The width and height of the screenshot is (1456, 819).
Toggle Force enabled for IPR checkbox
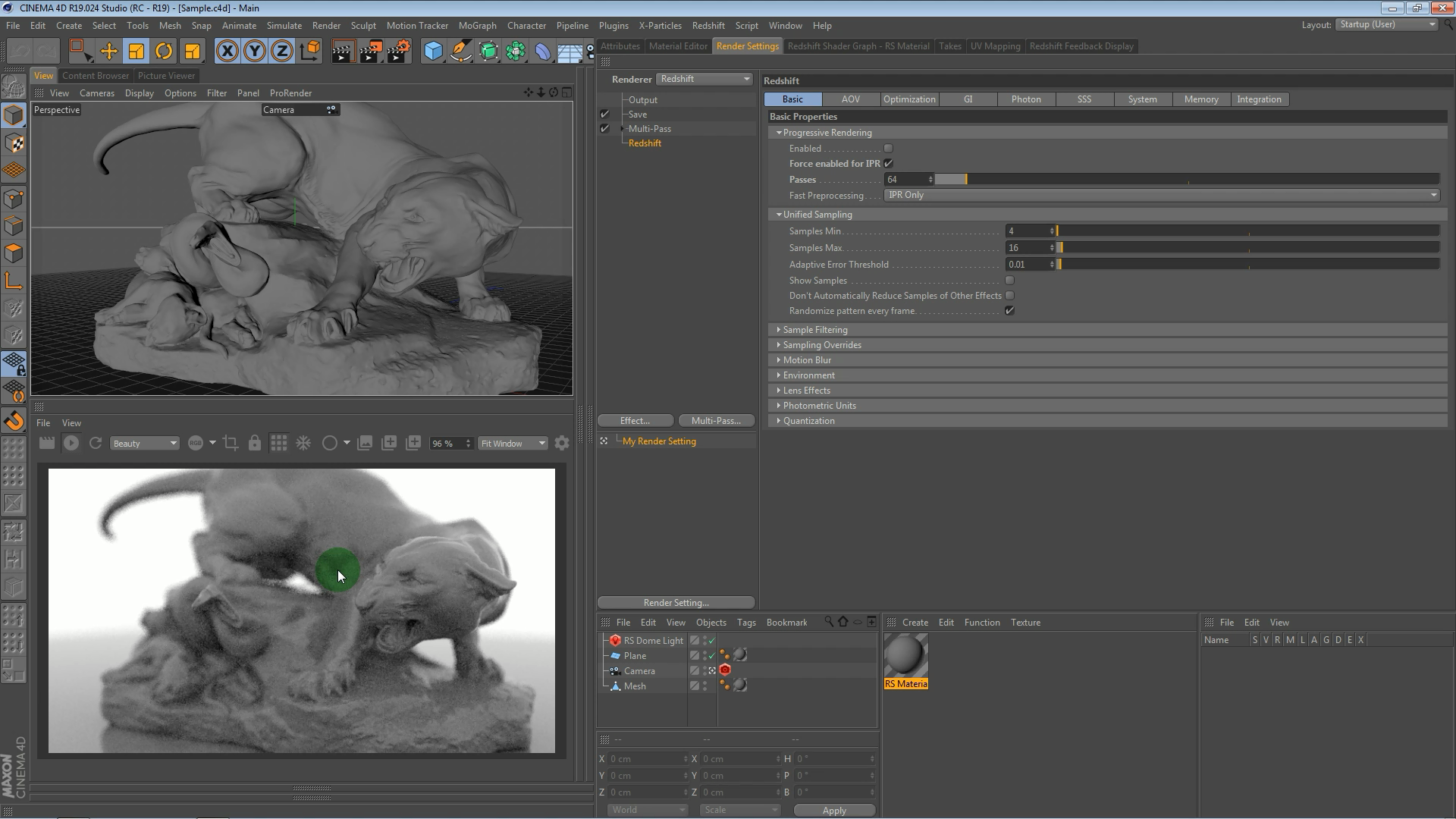[x=888, y=164]
